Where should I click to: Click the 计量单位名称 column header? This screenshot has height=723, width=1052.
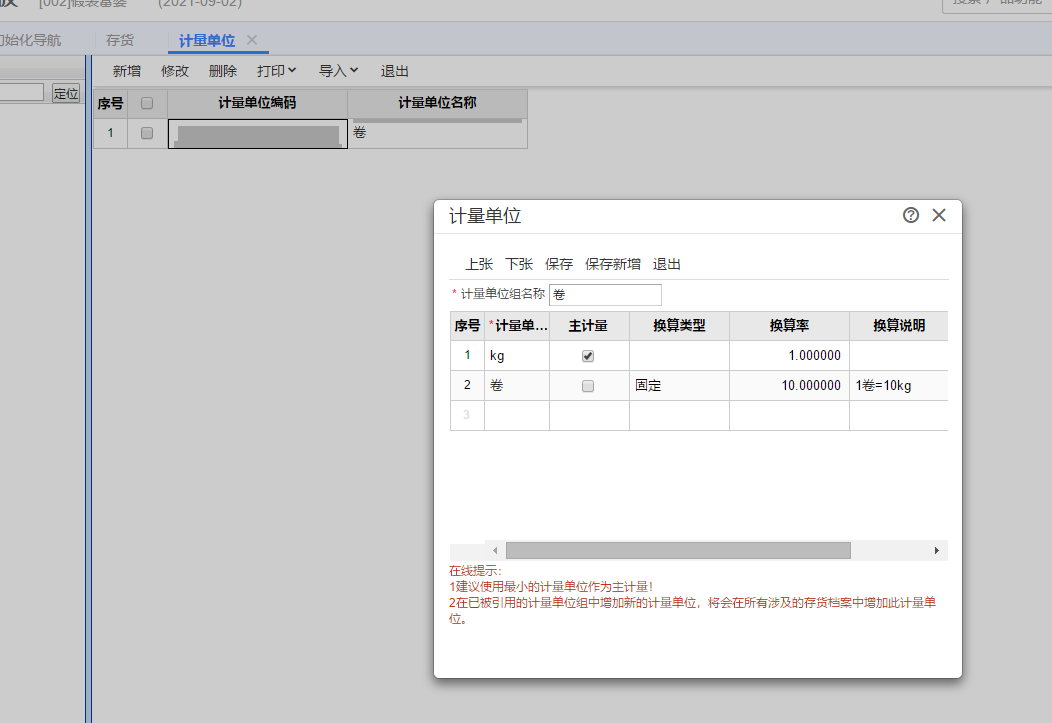437,103
